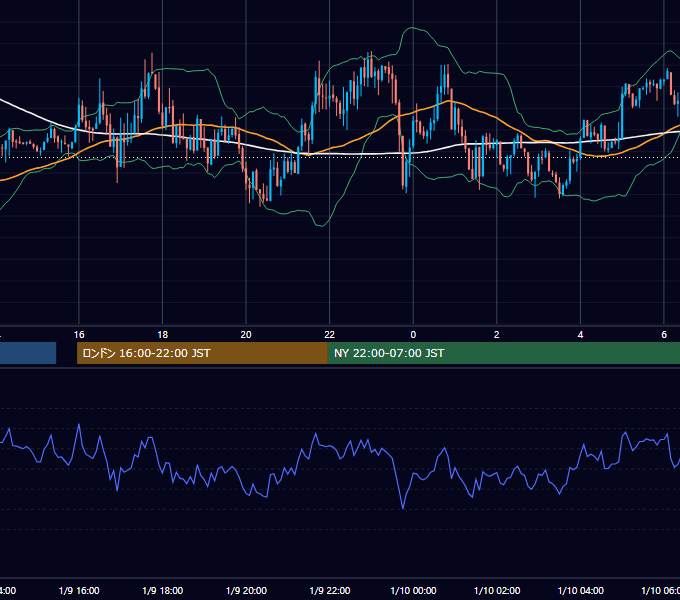The image size is (680, 600).
Task: Click the blue session bar before London
Action: pos(28,353)
